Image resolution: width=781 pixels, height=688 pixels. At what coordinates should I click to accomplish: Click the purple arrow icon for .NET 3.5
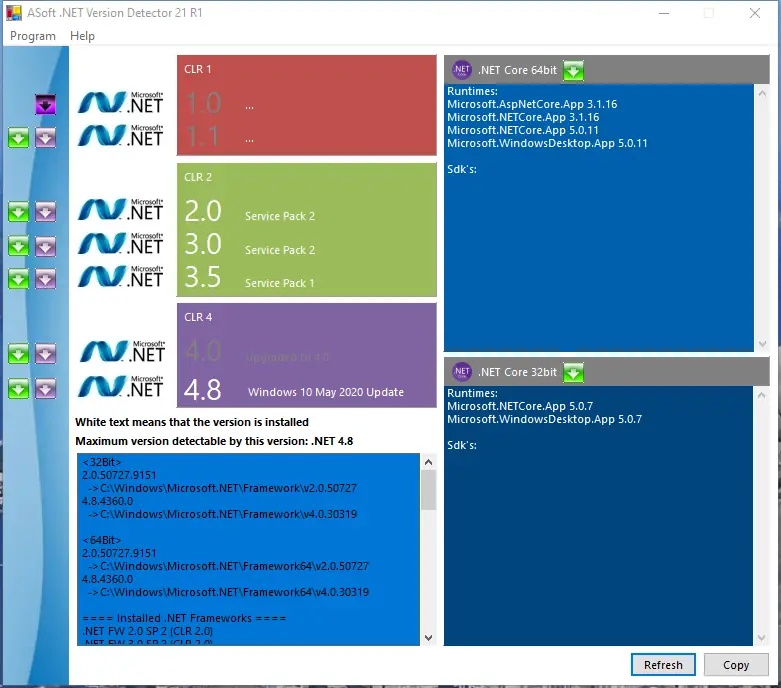point(45,278)
